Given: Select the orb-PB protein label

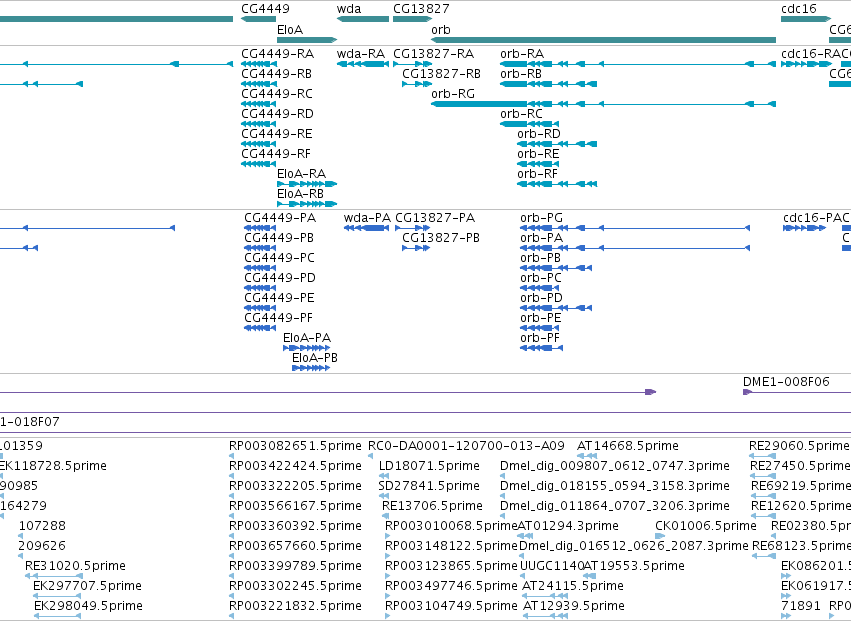Looking at the screenshot, I should [541, 258].
